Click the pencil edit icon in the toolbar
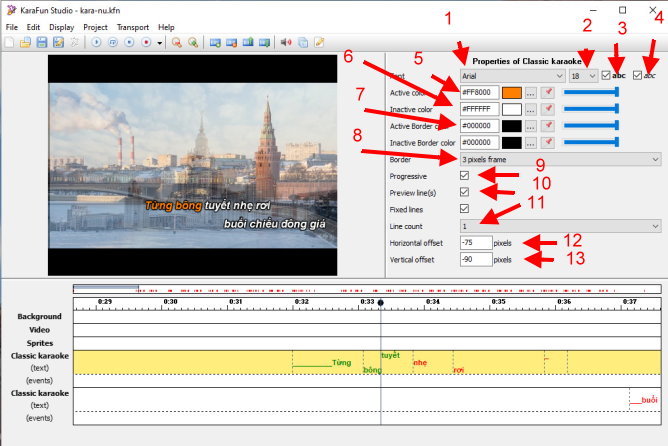The width and height of the screenshot is (668, 446). click(320, 43)
